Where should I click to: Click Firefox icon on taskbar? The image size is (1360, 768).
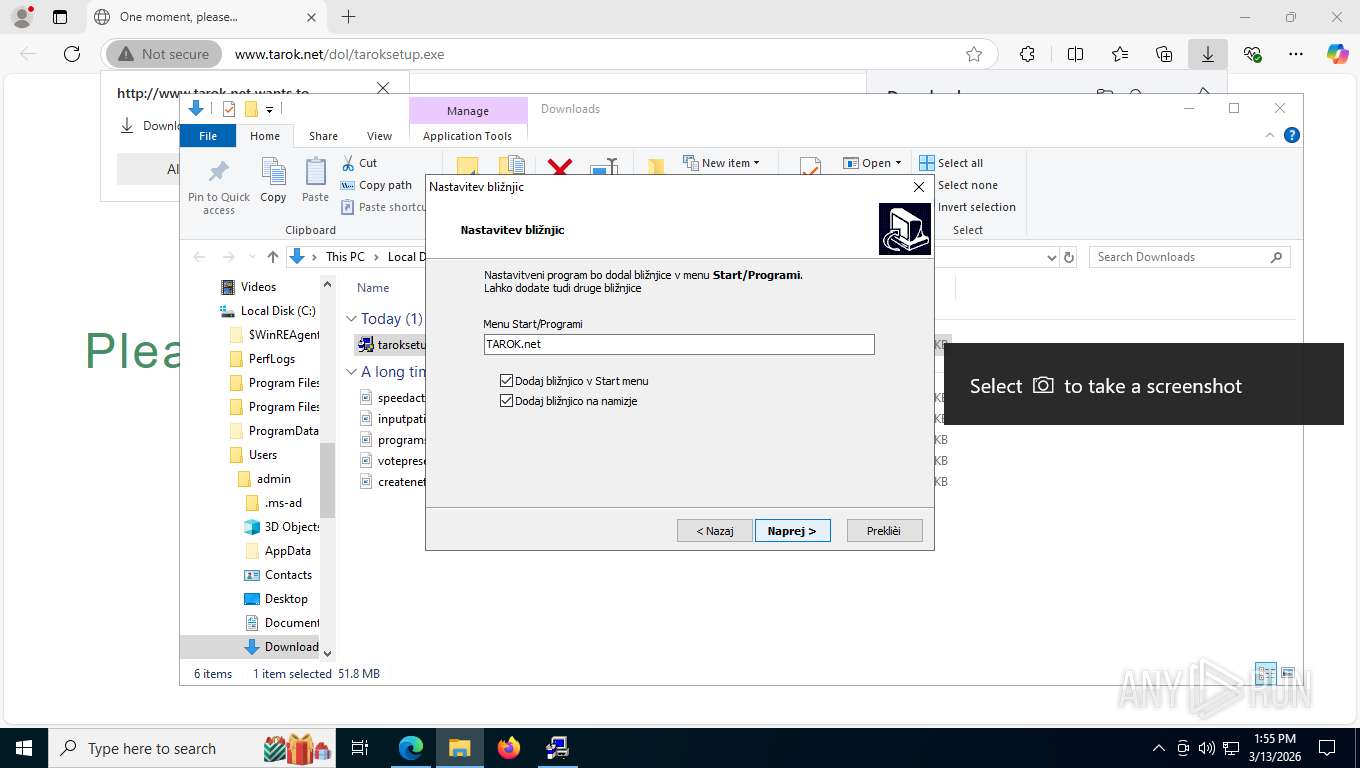508,748
